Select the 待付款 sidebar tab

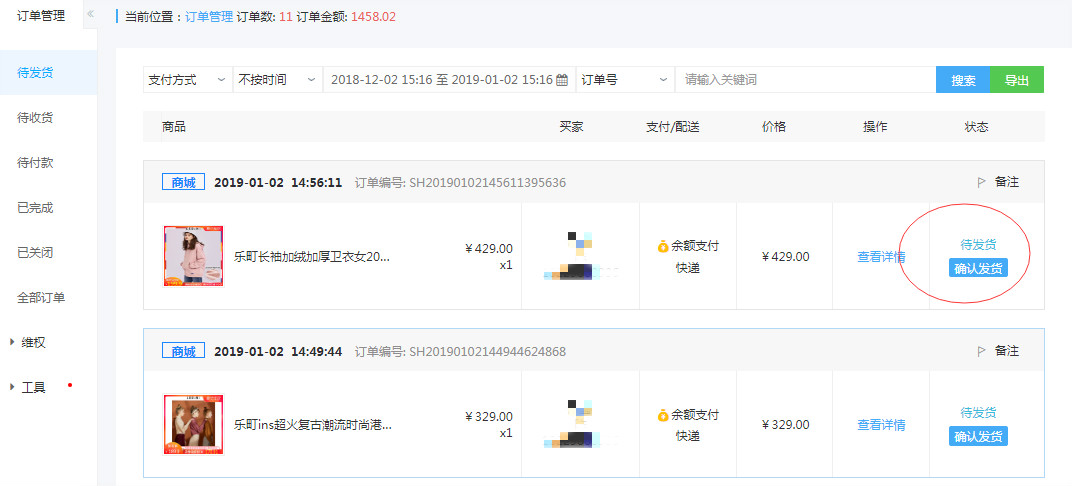pyautogui.click(x=35, y=163)
